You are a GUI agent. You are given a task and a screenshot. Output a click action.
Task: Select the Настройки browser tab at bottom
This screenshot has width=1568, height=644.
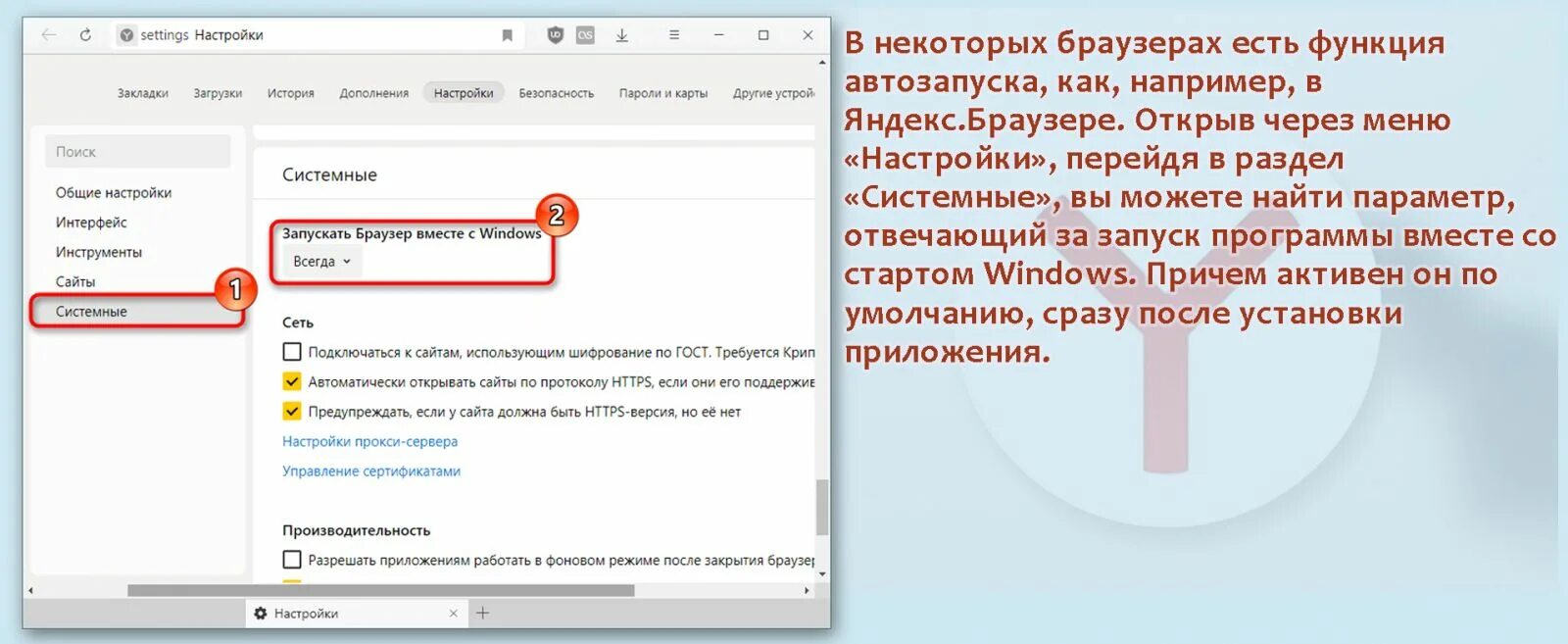(x=355, y=614)
